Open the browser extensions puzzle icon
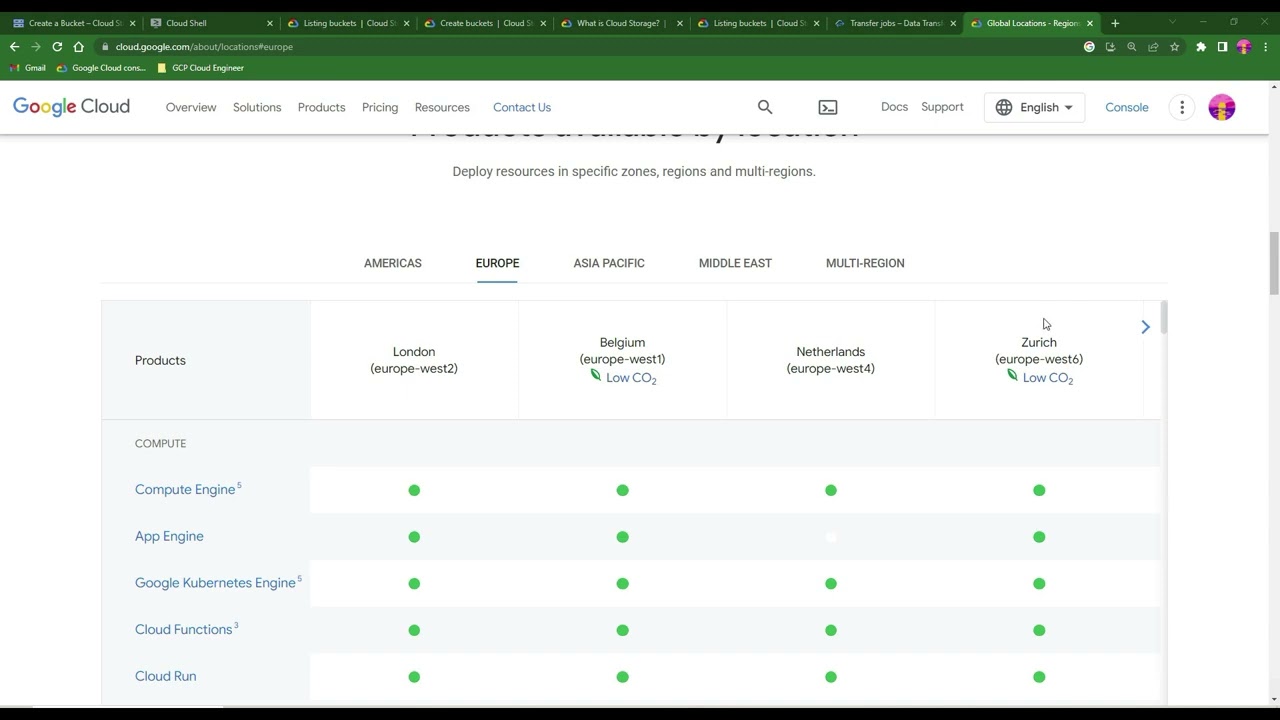This screenshot has height=720, width=1280. tap(1201, 47)
